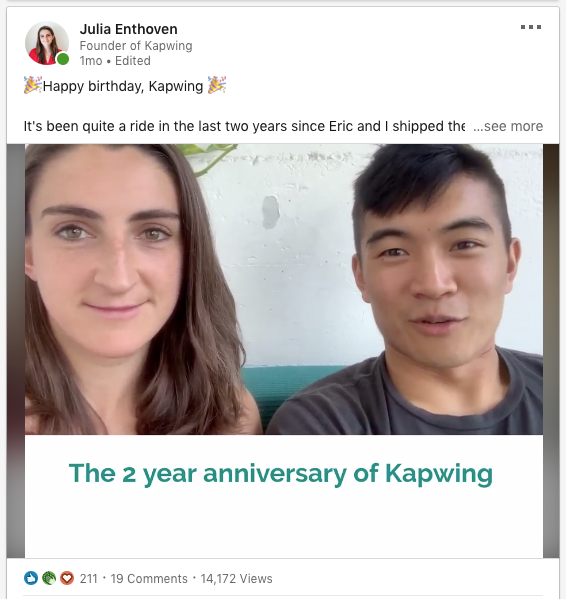The height and width of the screenshot is (599, 566).
Task: Open Julia Enthoven's profile name link
Action: coord(128,29)
